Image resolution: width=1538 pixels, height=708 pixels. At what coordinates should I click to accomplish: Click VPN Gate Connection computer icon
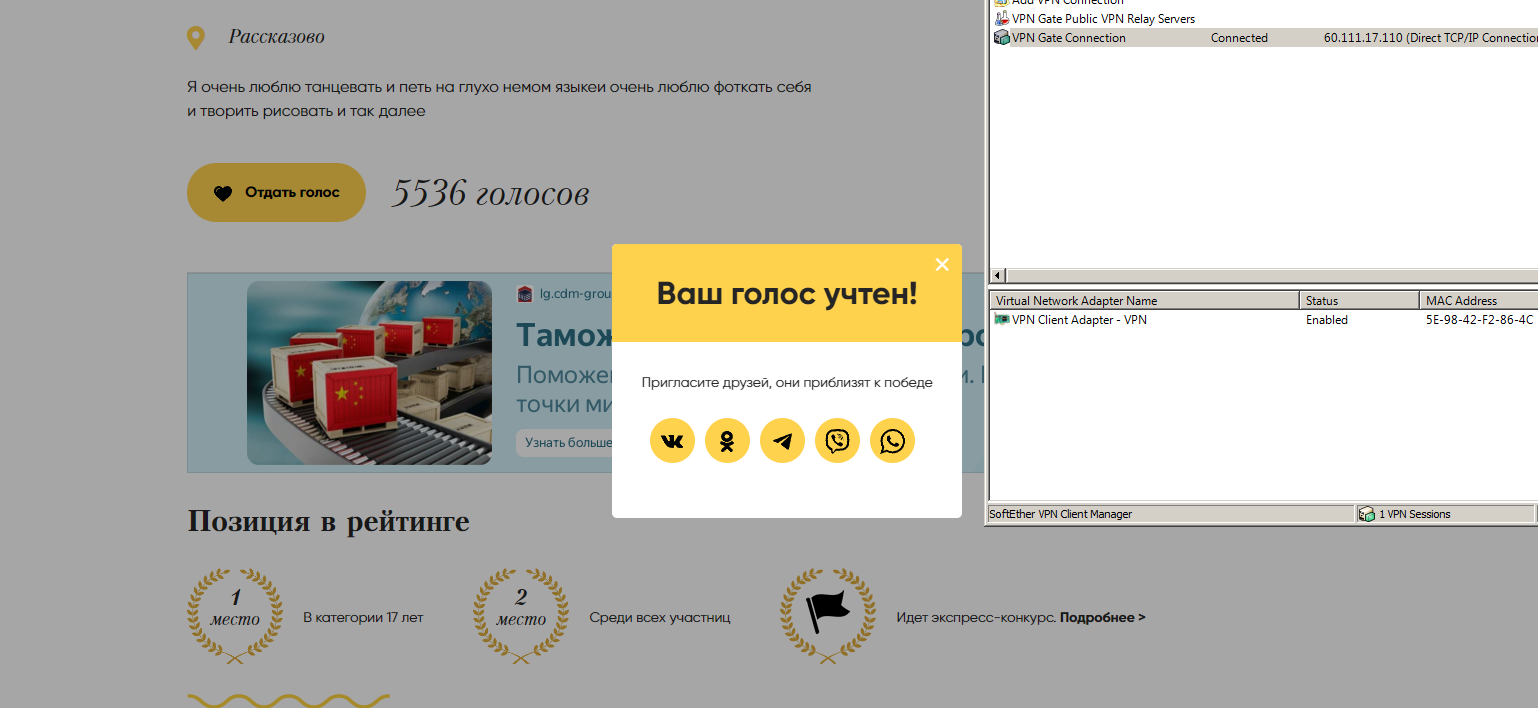click(1001, 38)
